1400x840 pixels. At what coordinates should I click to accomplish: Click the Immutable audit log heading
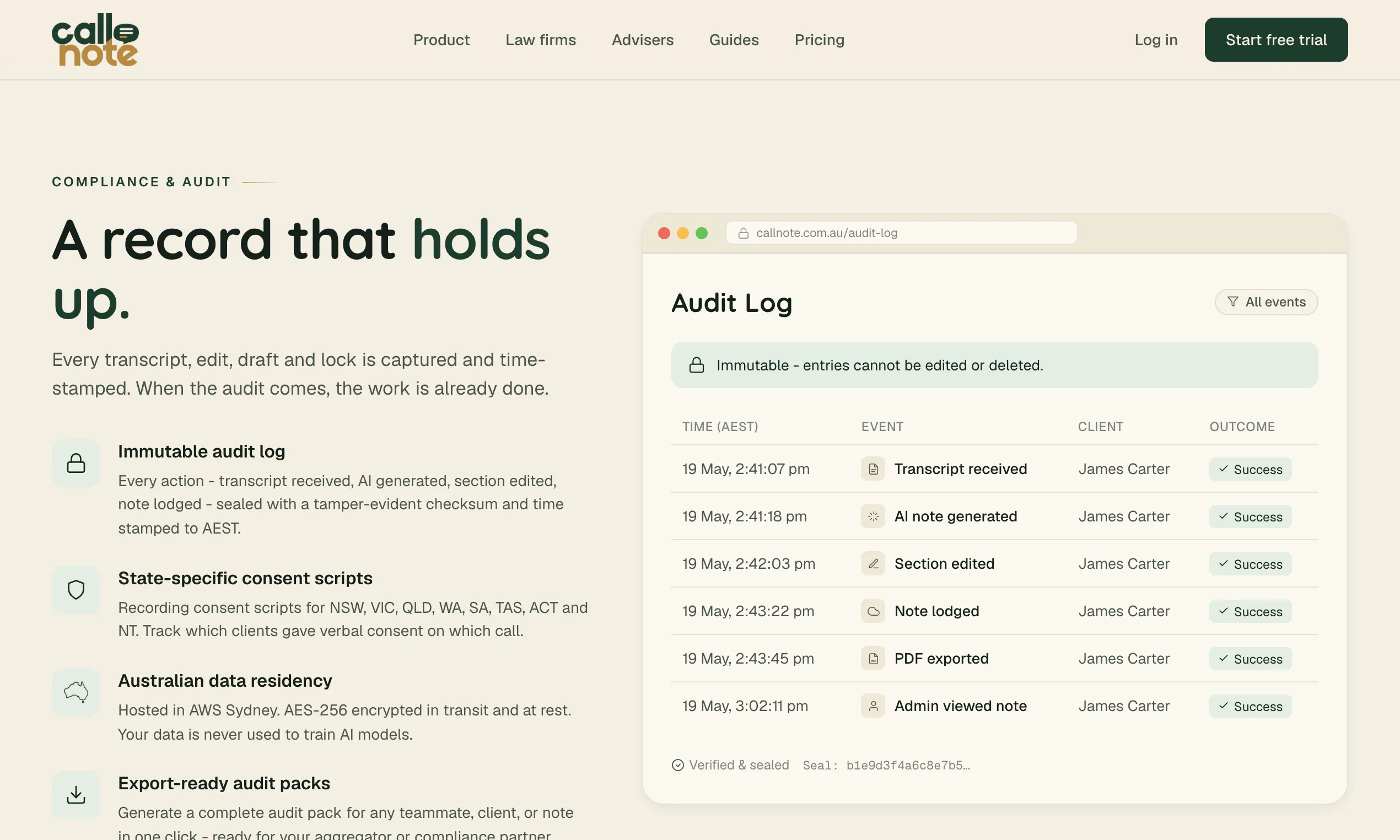pyautogui.click(x=201, y=452)
